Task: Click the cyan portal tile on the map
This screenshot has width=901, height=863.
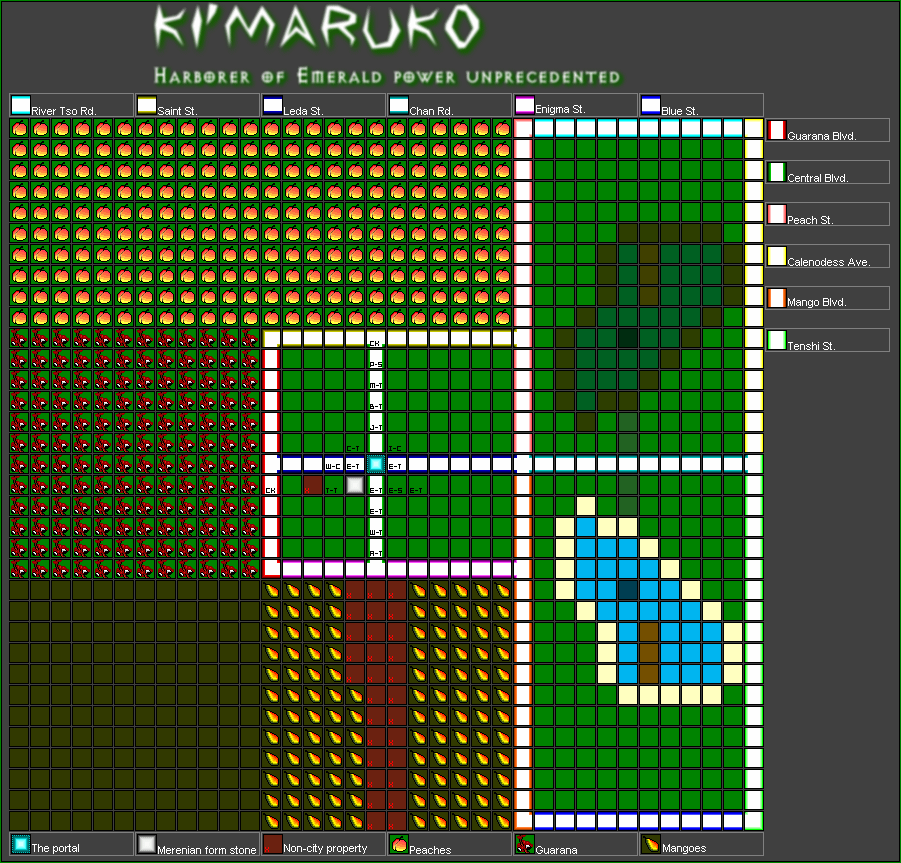Action: [376, 464]
